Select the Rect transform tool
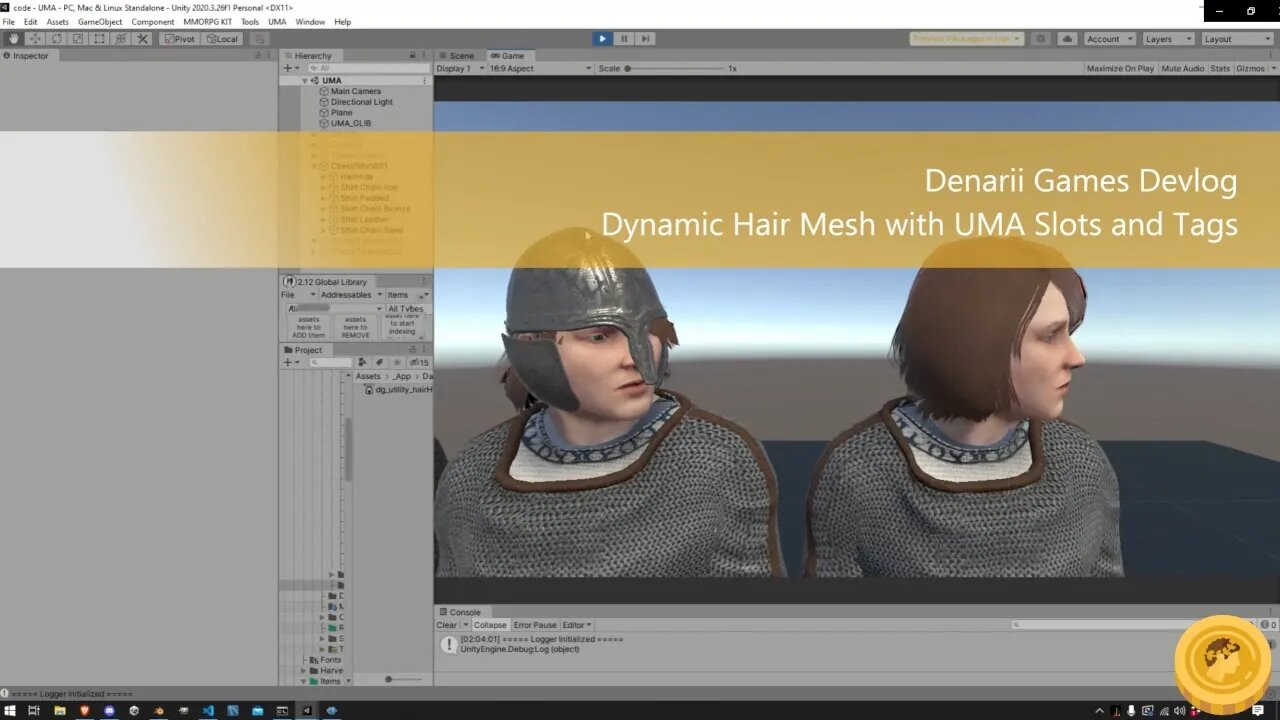This screenshot has width=1280, height=720. click(x=98, y=39)
